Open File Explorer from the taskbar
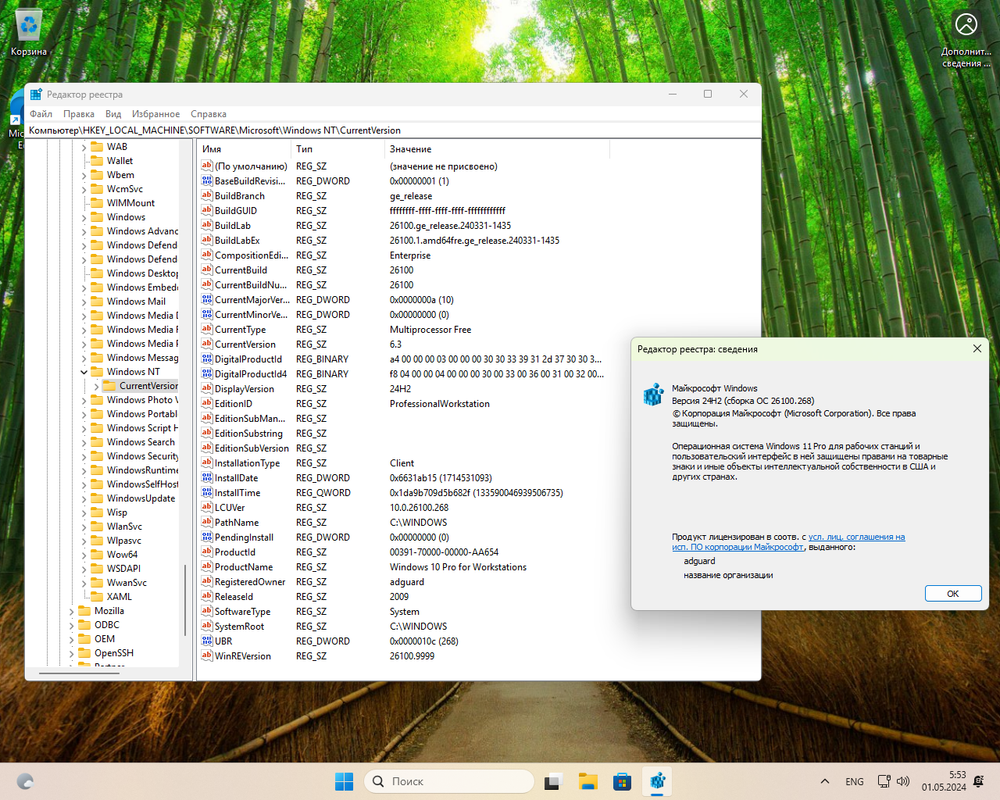This screenshot has width=1000, height=800. (587, 781)
